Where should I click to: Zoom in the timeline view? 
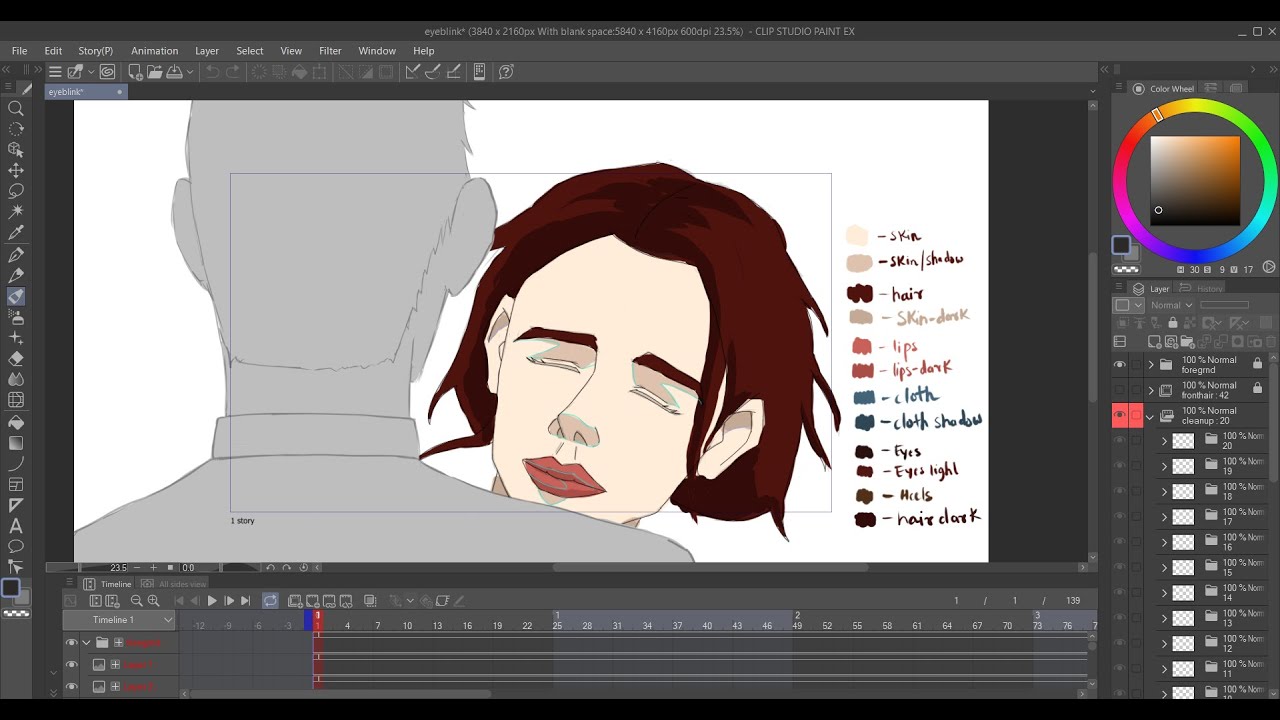coord(153,601)
